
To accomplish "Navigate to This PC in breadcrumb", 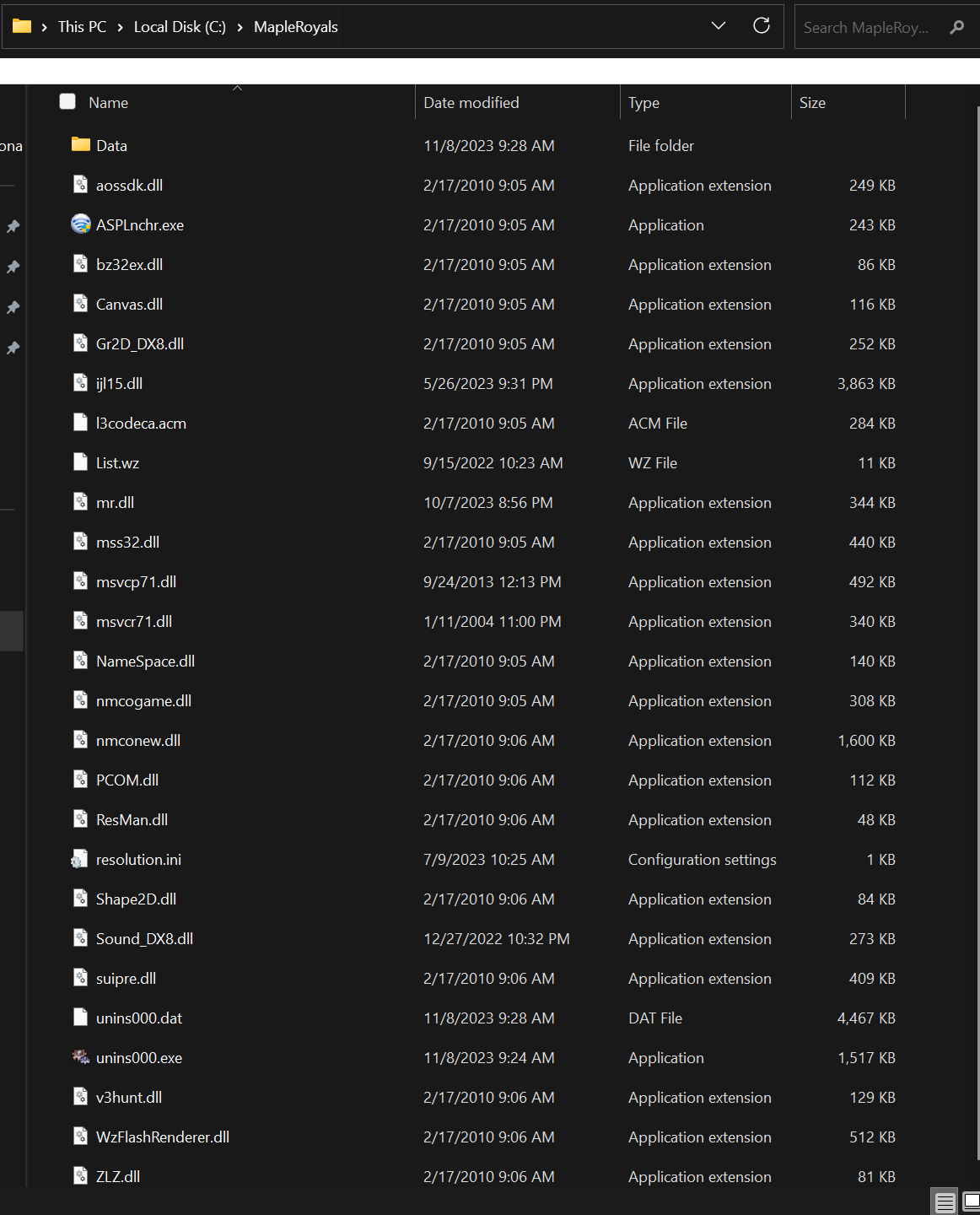I will coord(83,27).
